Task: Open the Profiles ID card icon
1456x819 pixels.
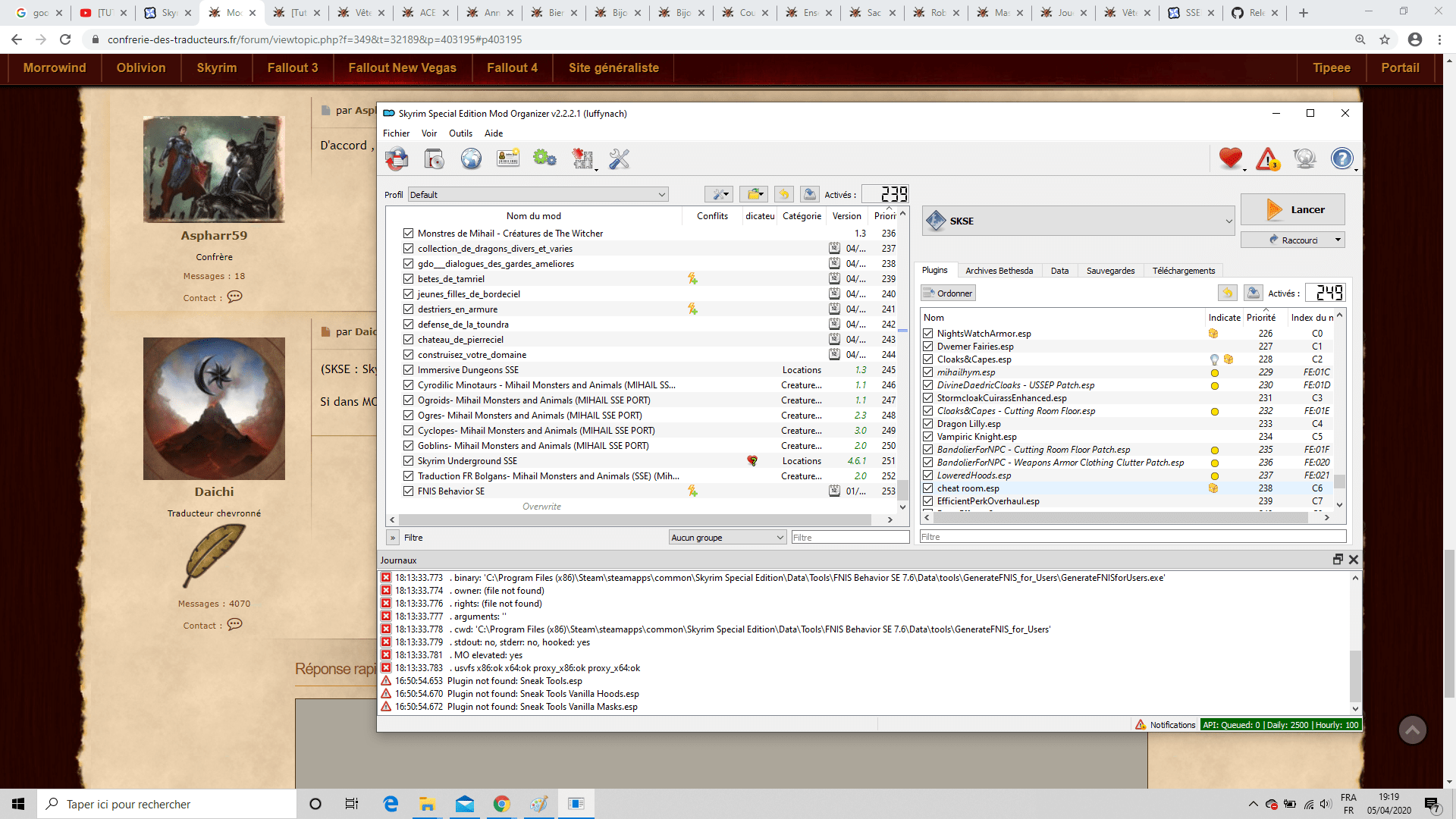Action: point(508,158)
